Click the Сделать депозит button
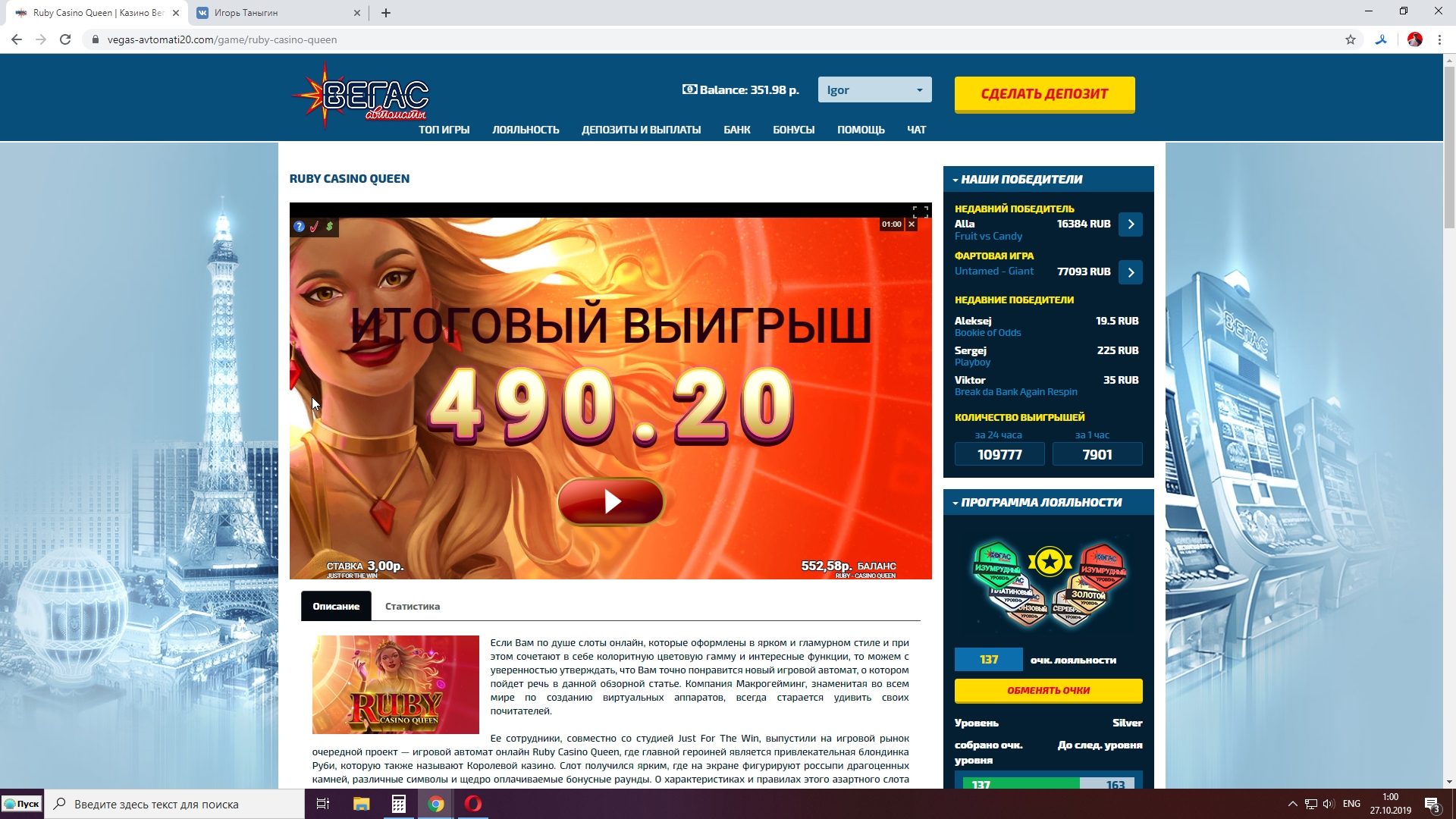The height and width of the screenshot is (819, 1456). (1044, 94)
